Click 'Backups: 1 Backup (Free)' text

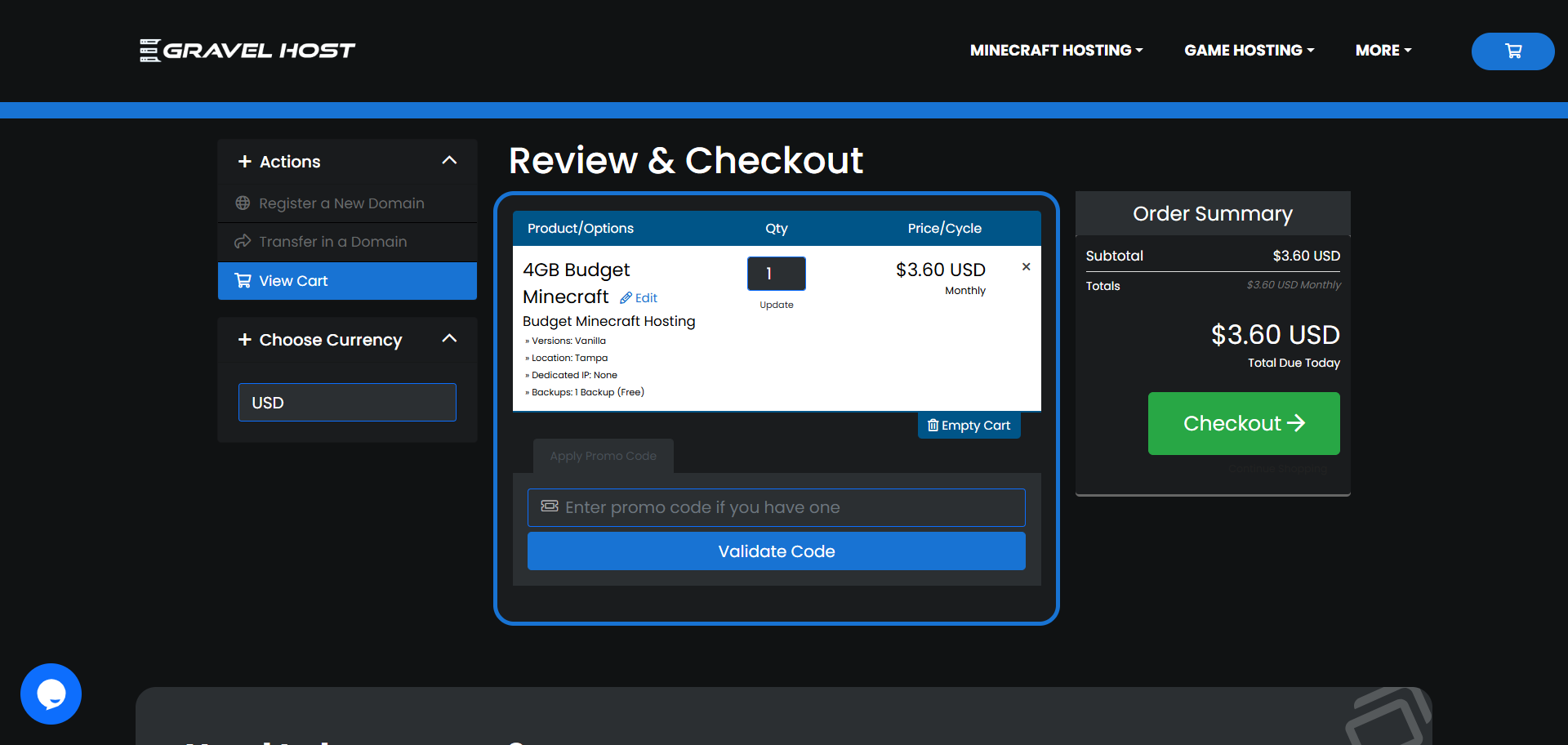click(587, 392)
